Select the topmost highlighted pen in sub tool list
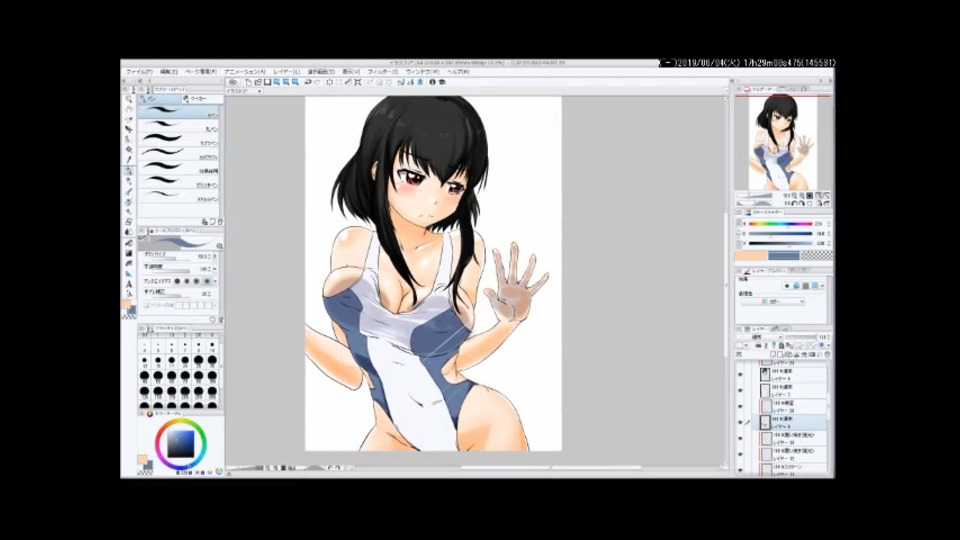The width and height of the screenshot is (960, 540). click(178, 112)
